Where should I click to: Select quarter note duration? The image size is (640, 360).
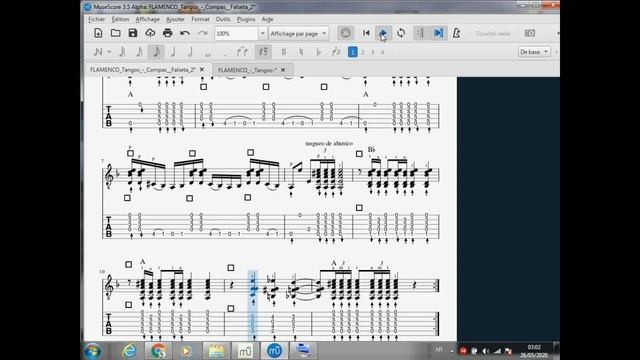173,52
